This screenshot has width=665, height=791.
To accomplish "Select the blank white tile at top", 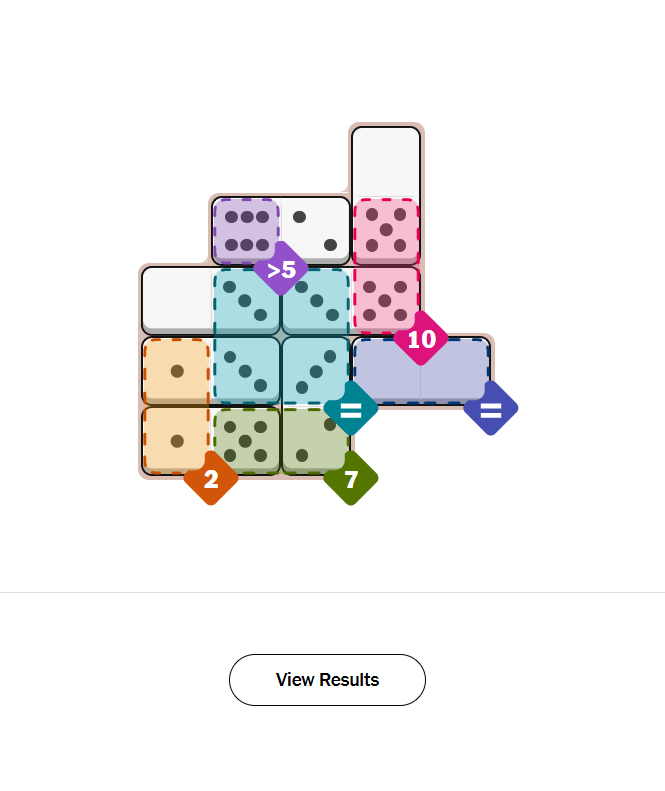I will point(386,160).
